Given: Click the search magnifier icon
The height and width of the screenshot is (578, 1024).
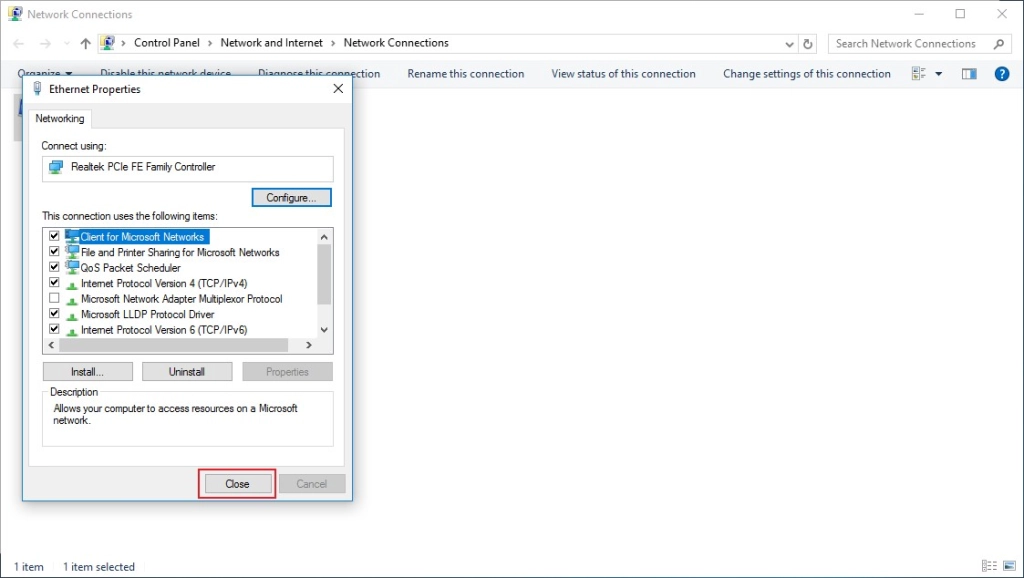Looking at the screenshot, I should click(x=998, y=44).
